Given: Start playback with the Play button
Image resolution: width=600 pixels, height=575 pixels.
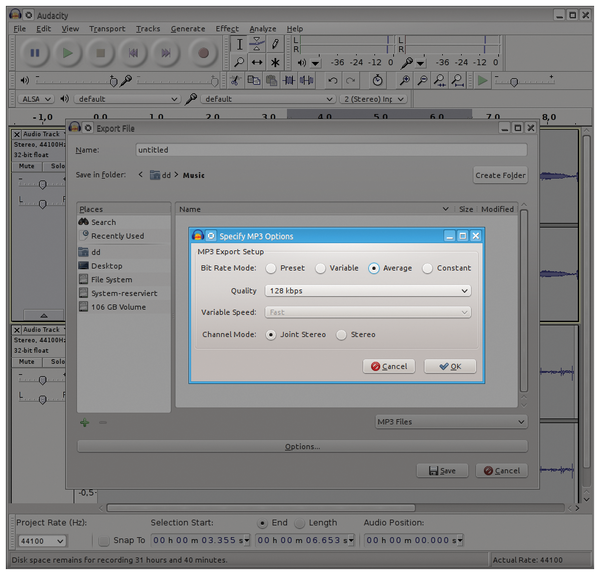Looking at the screenshot, I should 67,53.
